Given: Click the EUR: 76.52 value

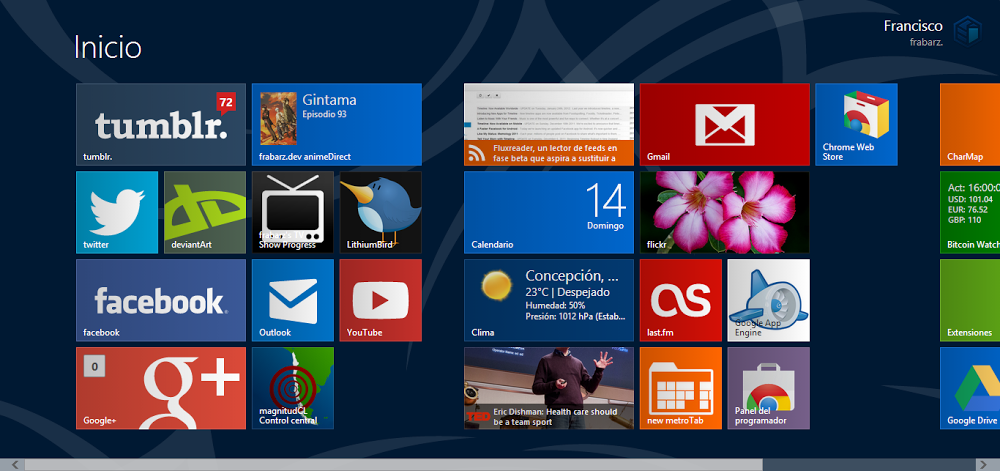Looking at the screenshot, I should click(967, 210).
